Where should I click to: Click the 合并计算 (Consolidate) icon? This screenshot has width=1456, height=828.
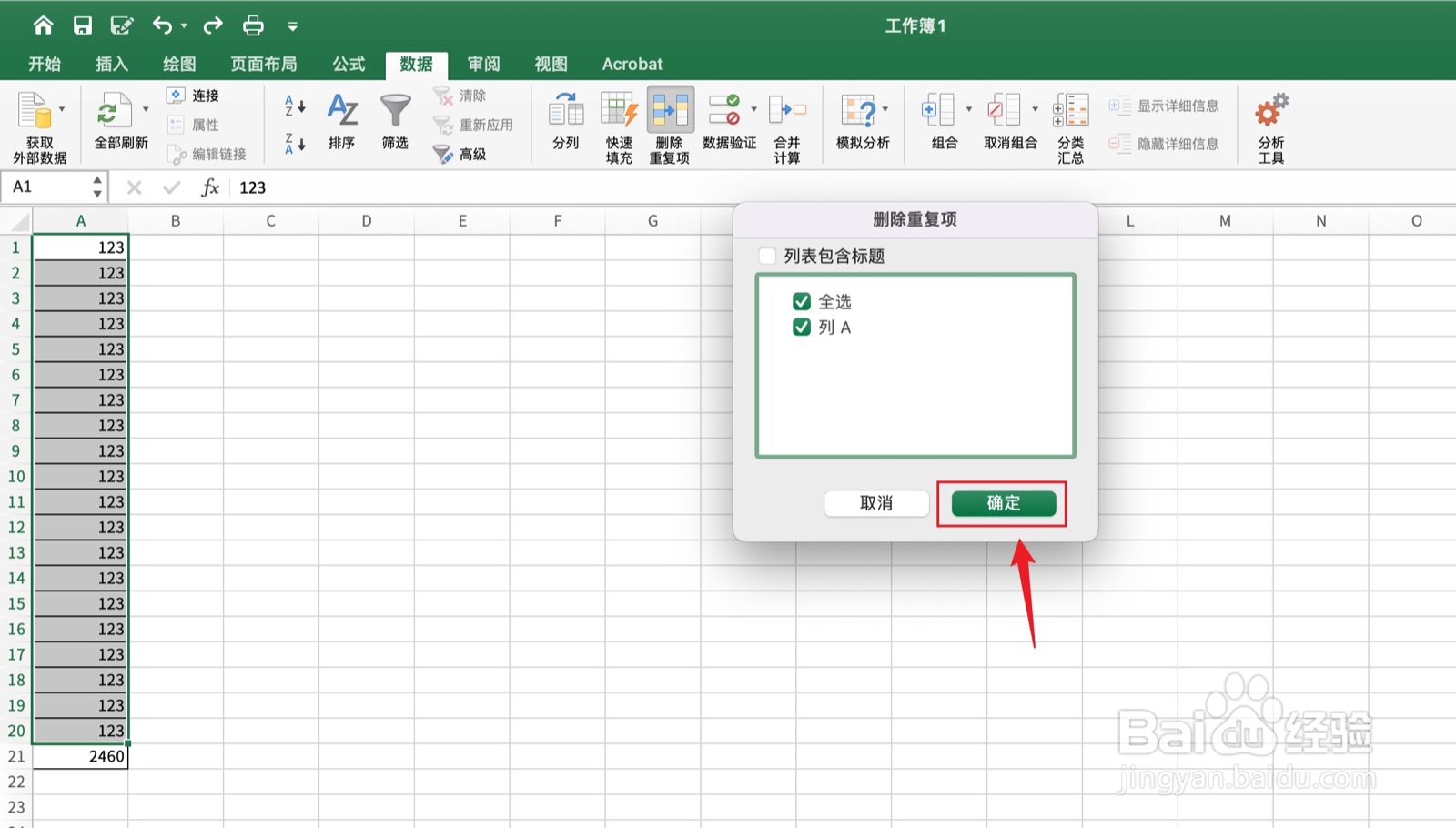pyautogui.click(x=784, y=121)
